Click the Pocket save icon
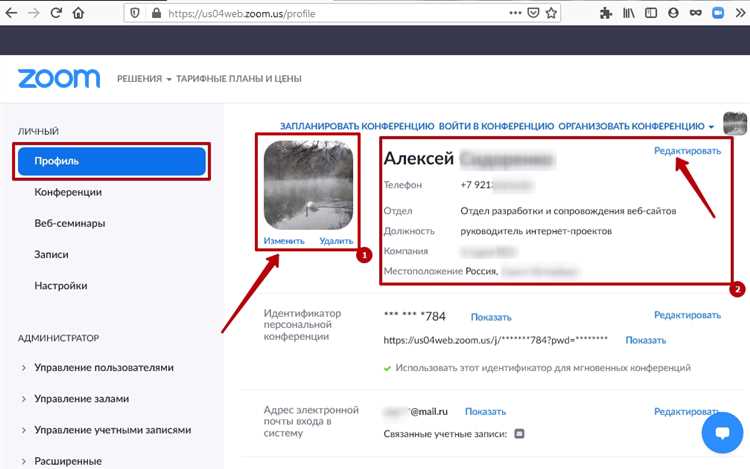The height and width of the screenshot is (469, 750). tap(533, 13)
